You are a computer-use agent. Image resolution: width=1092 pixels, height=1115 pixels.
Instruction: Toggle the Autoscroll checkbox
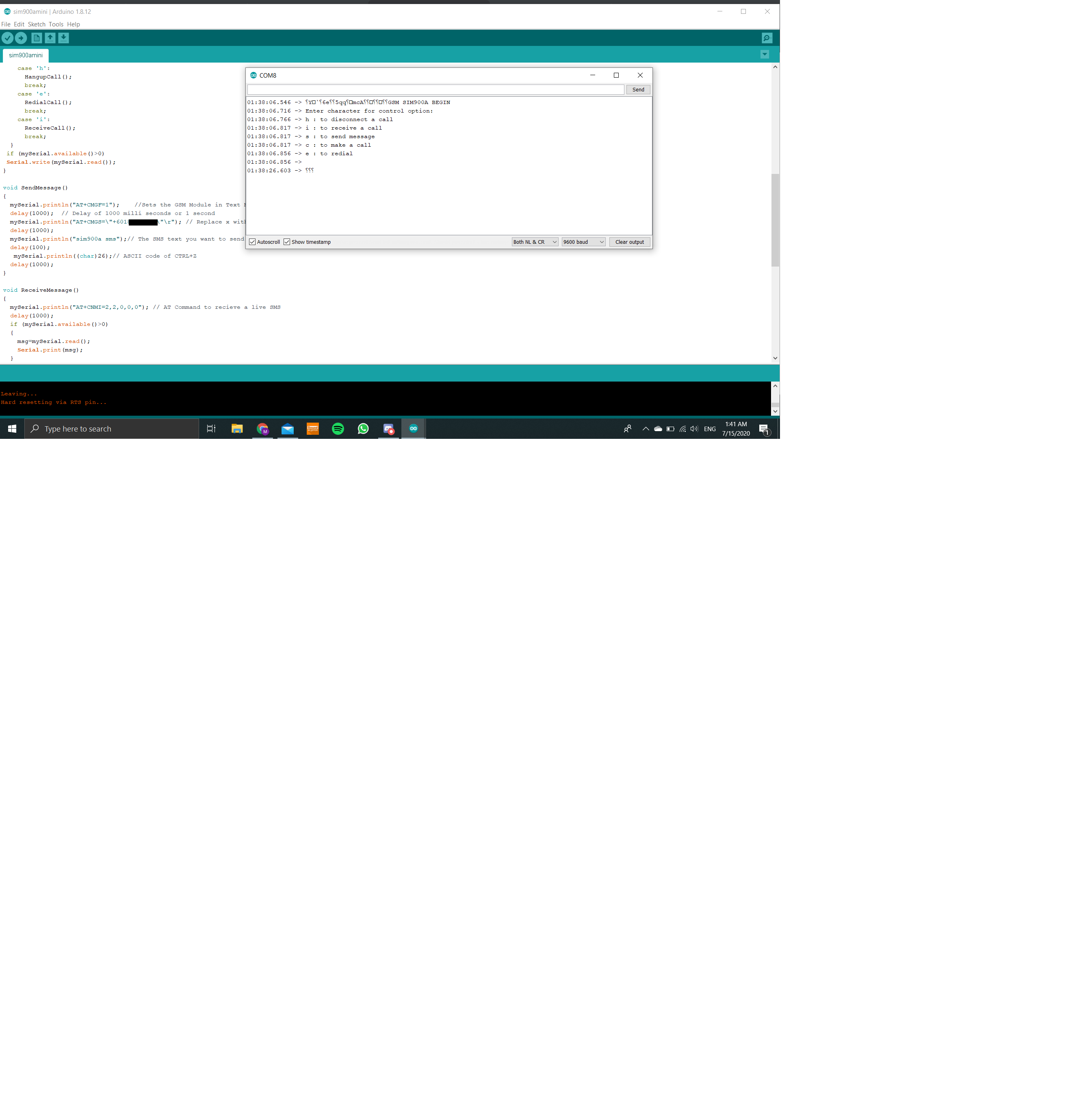coord(252,242)
